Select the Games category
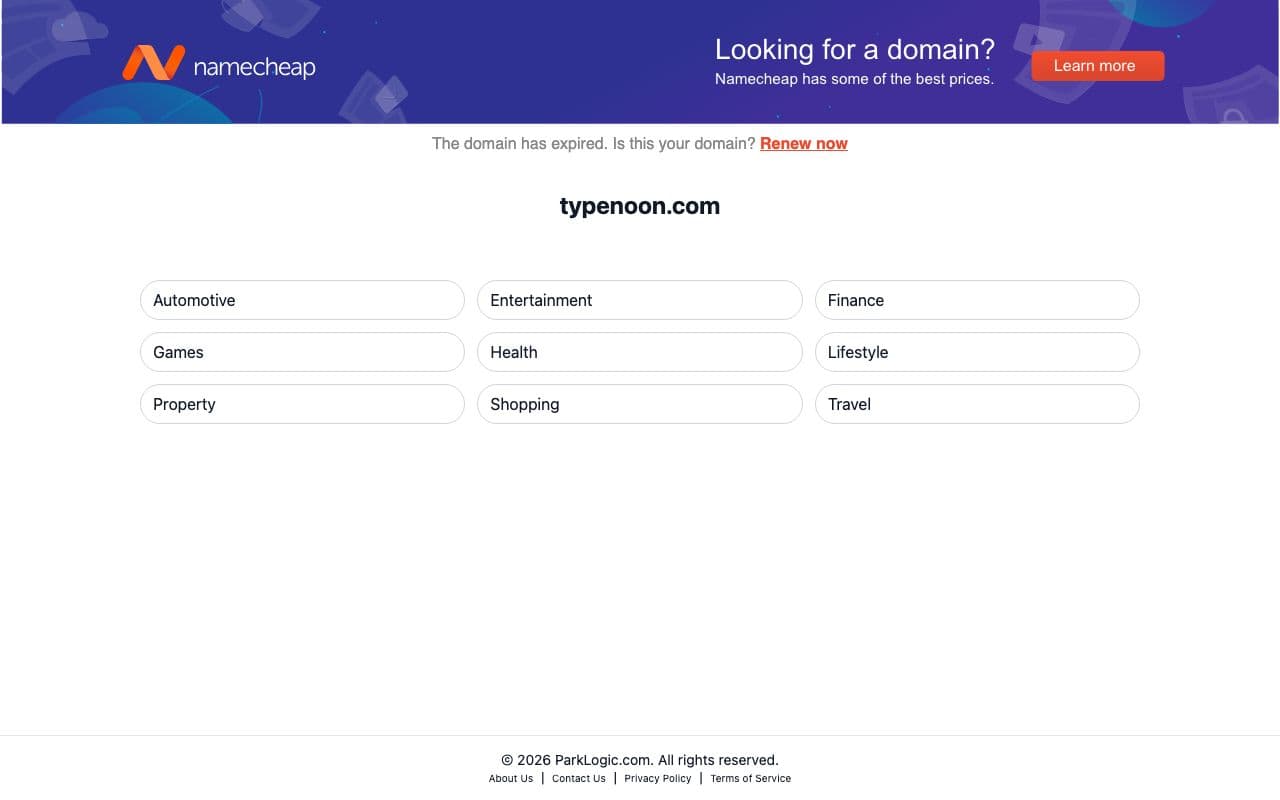Viewport: 1280px width, 800px height. 302,352
